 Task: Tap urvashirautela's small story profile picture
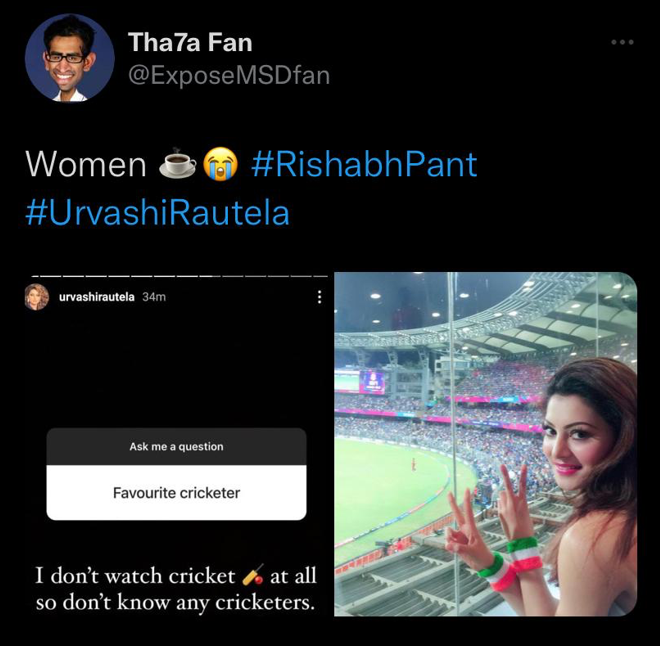(36, 297)
